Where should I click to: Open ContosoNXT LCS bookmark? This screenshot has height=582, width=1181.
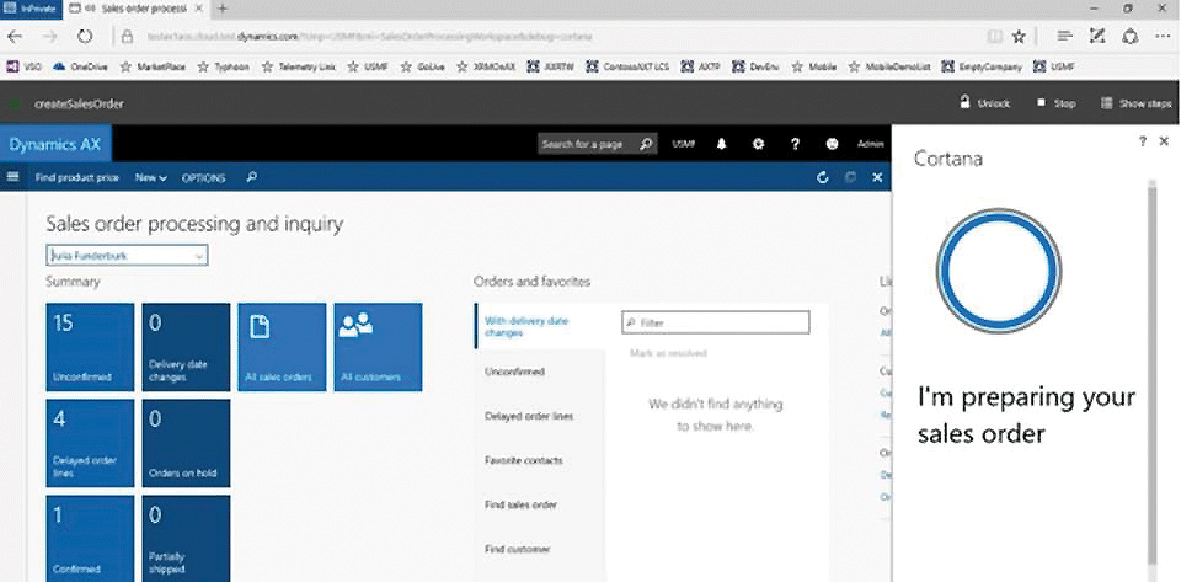click(x=628, y=67)
